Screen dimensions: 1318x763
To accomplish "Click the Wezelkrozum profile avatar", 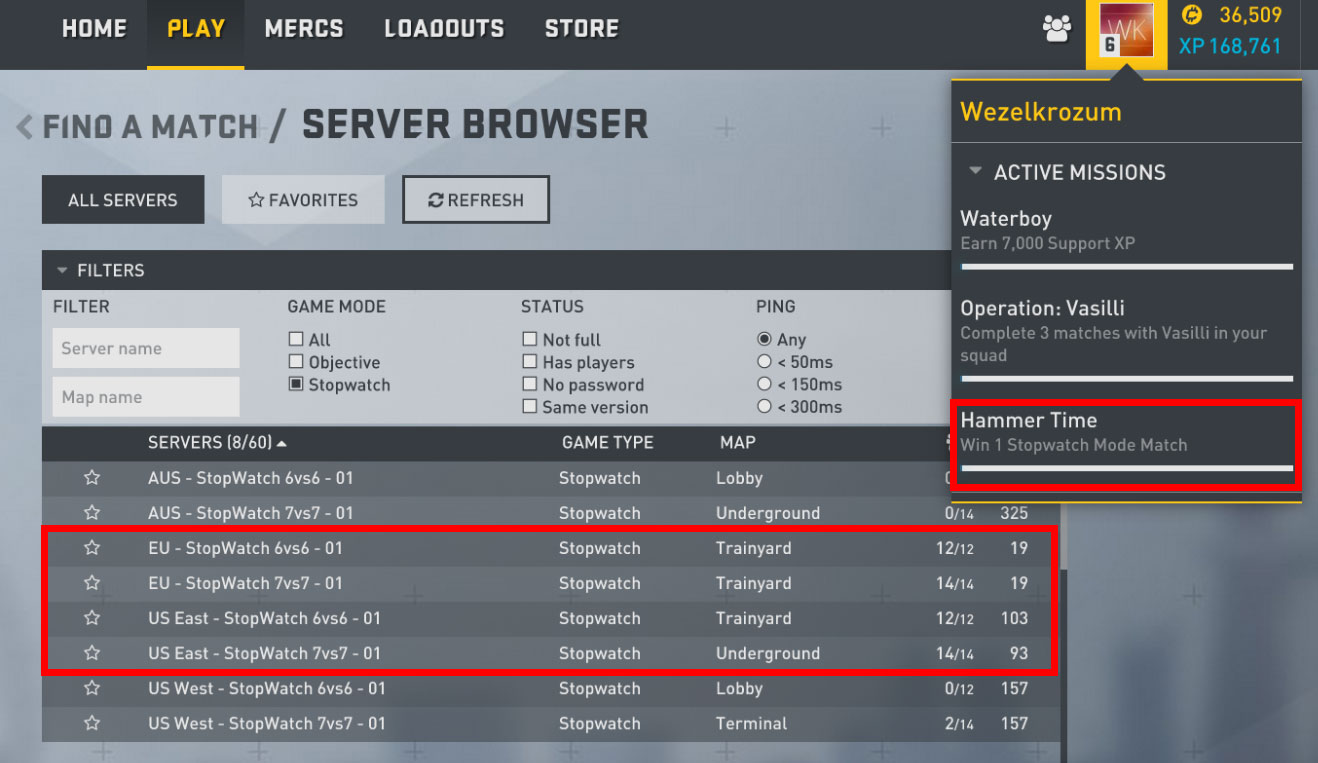I will (x=1126, y=32).
